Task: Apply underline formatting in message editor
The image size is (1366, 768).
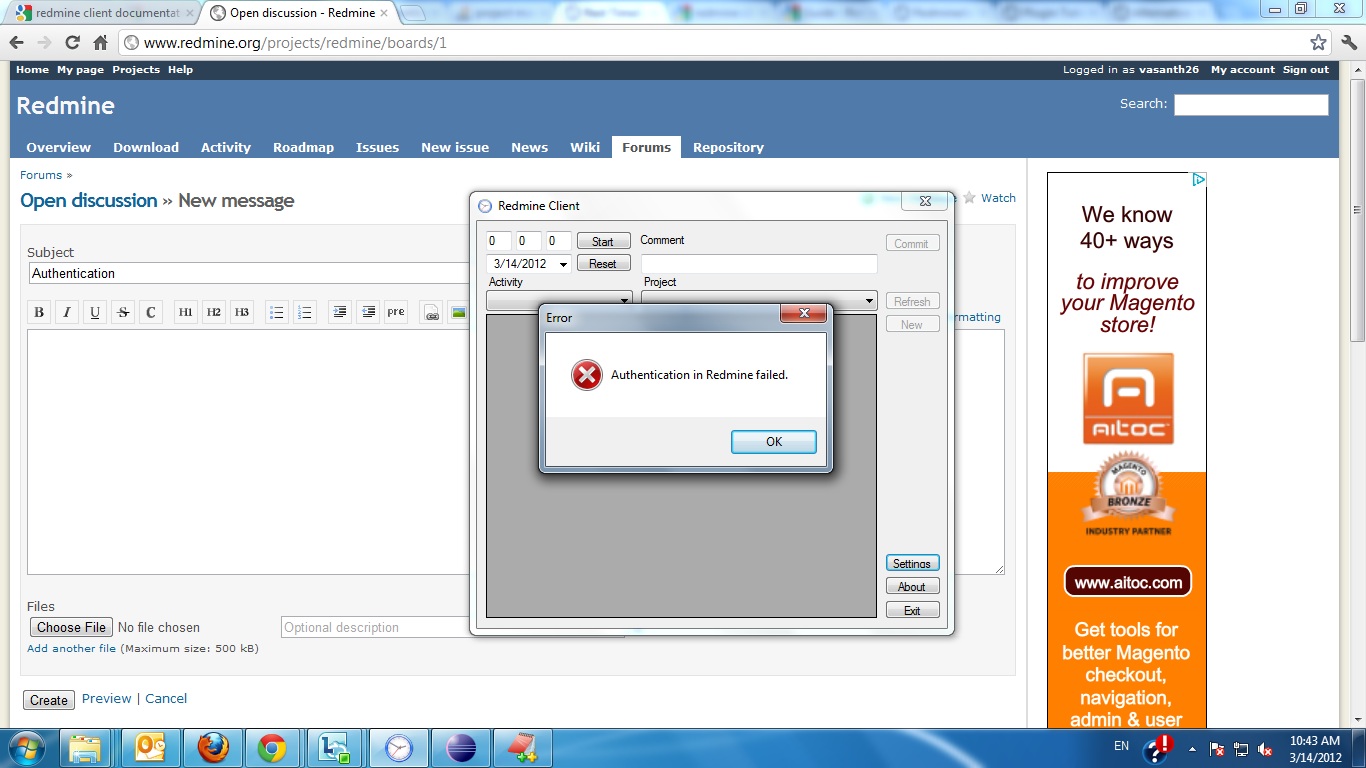Action: (95, 312)
